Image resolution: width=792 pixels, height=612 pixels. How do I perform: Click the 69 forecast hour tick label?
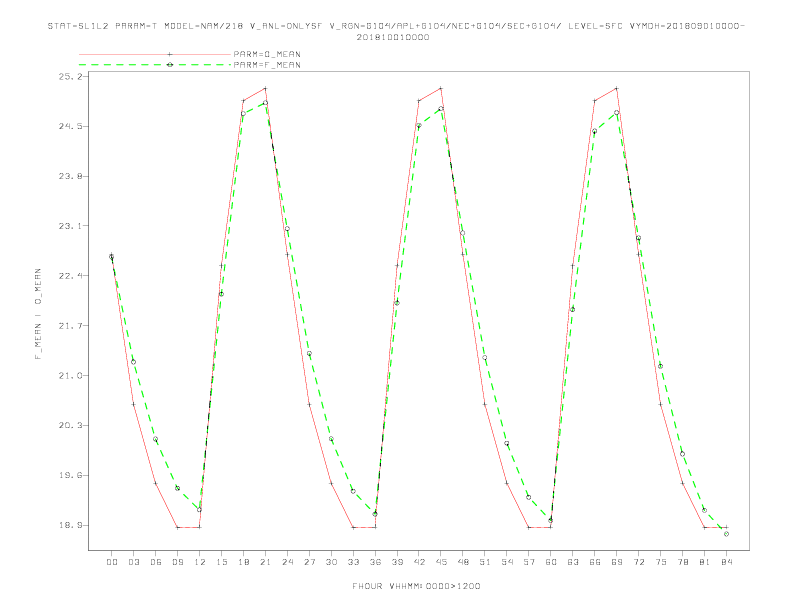[x=617, y=562]
